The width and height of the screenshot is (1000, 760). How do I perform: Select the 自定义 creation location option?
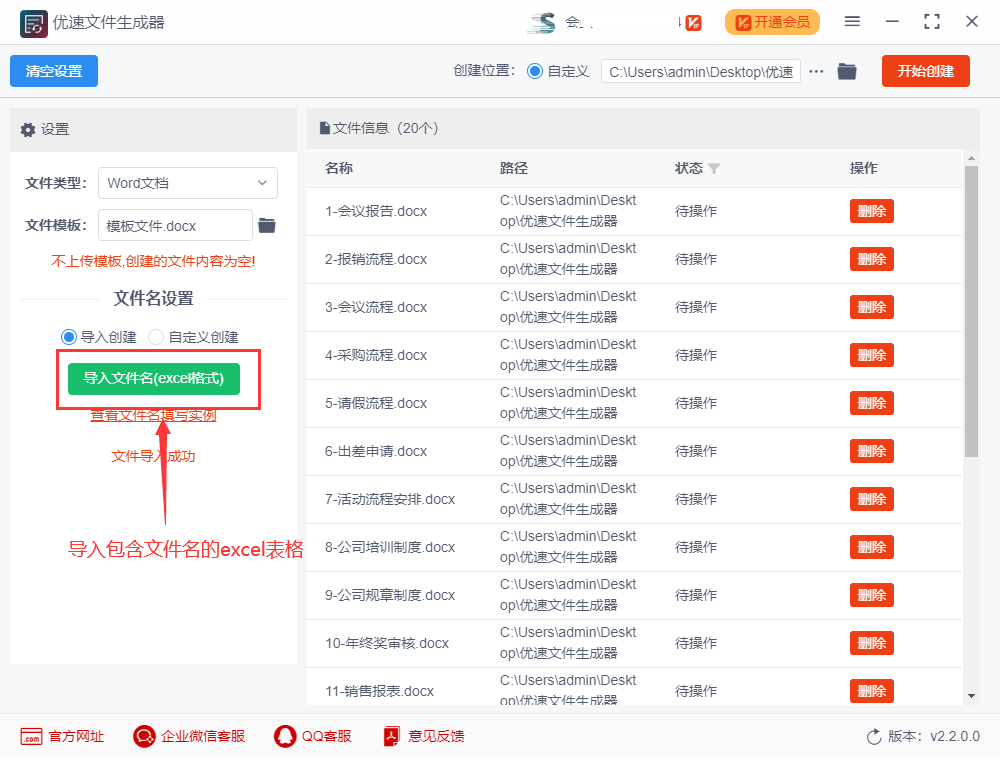point(539,71)
